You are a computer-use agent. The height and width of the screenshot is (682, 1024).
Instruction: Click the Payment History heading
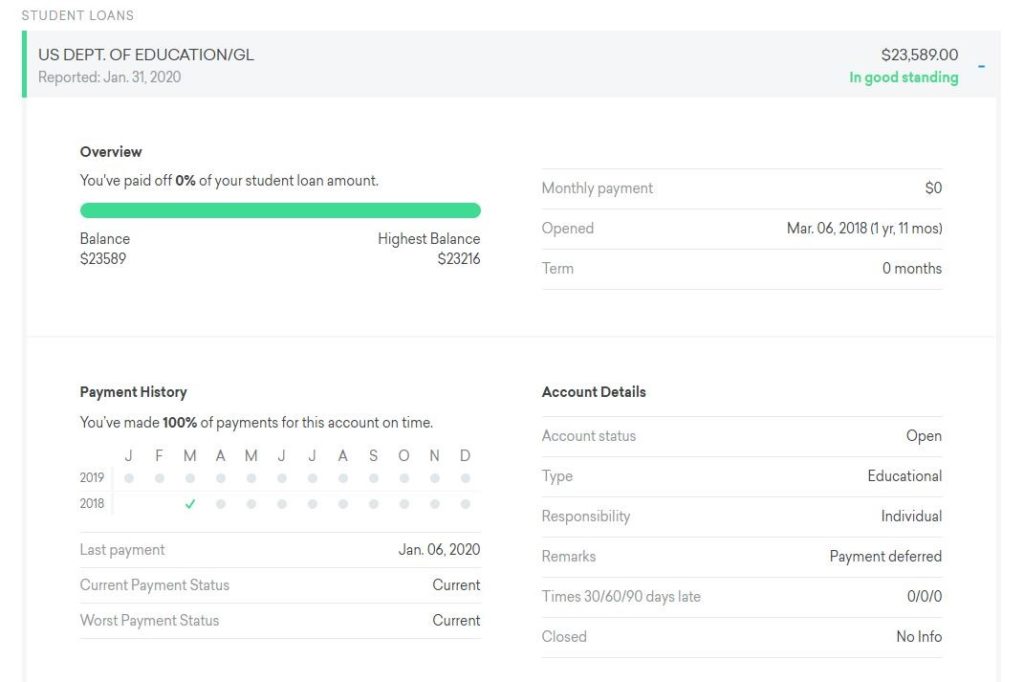click(133, 392)
